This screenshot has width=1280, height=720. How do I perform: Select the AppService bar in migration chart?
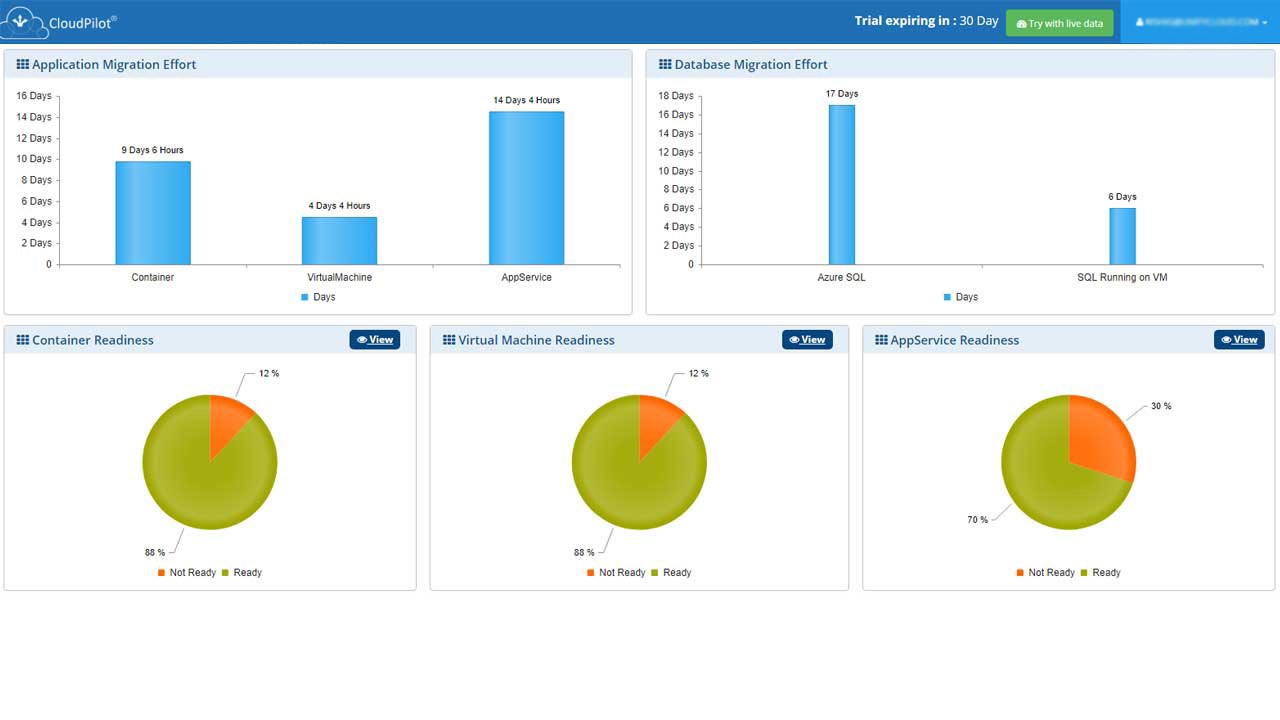(526, 188)
